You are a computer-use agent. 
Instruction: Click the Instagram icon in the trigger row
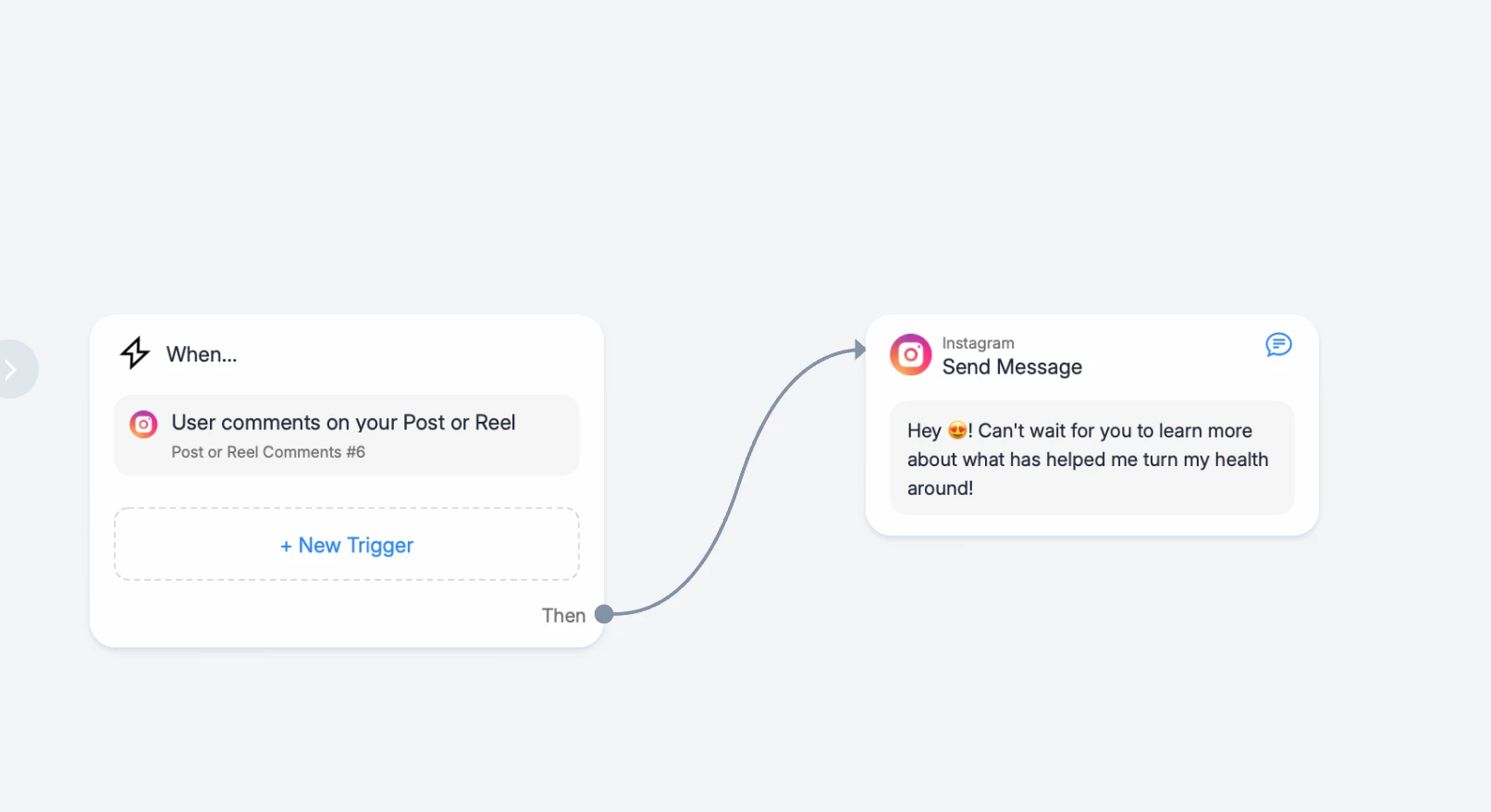pyautogui.click(x=143, y=424)
